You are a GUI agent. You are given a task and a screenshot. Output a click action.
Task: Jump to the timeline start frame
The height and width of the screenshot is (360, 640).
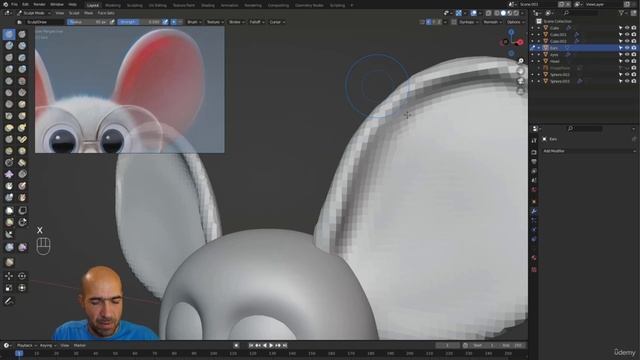(251, 346)
